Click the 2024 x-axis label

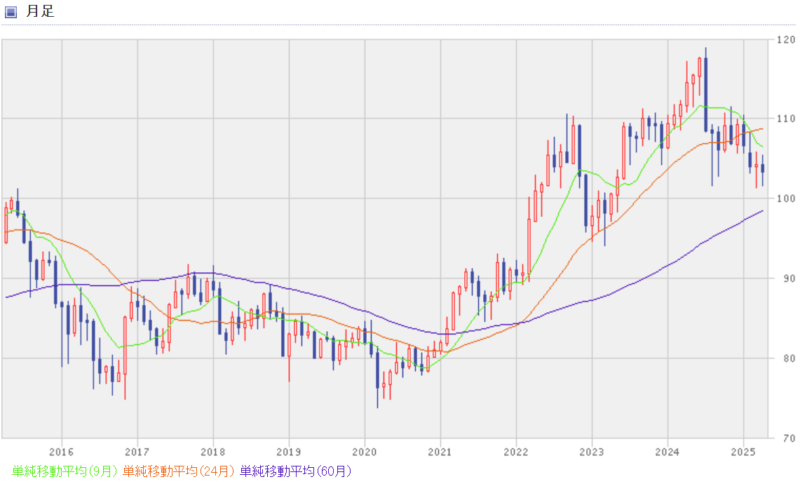667,452
